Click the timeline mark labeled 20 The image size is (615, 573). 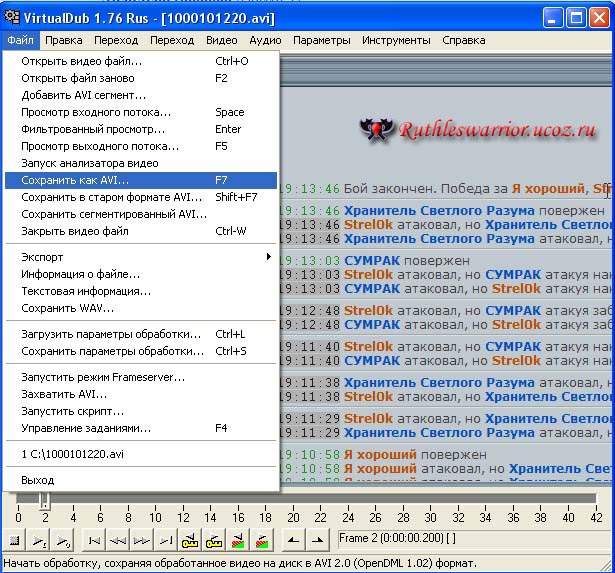point(293,518)
